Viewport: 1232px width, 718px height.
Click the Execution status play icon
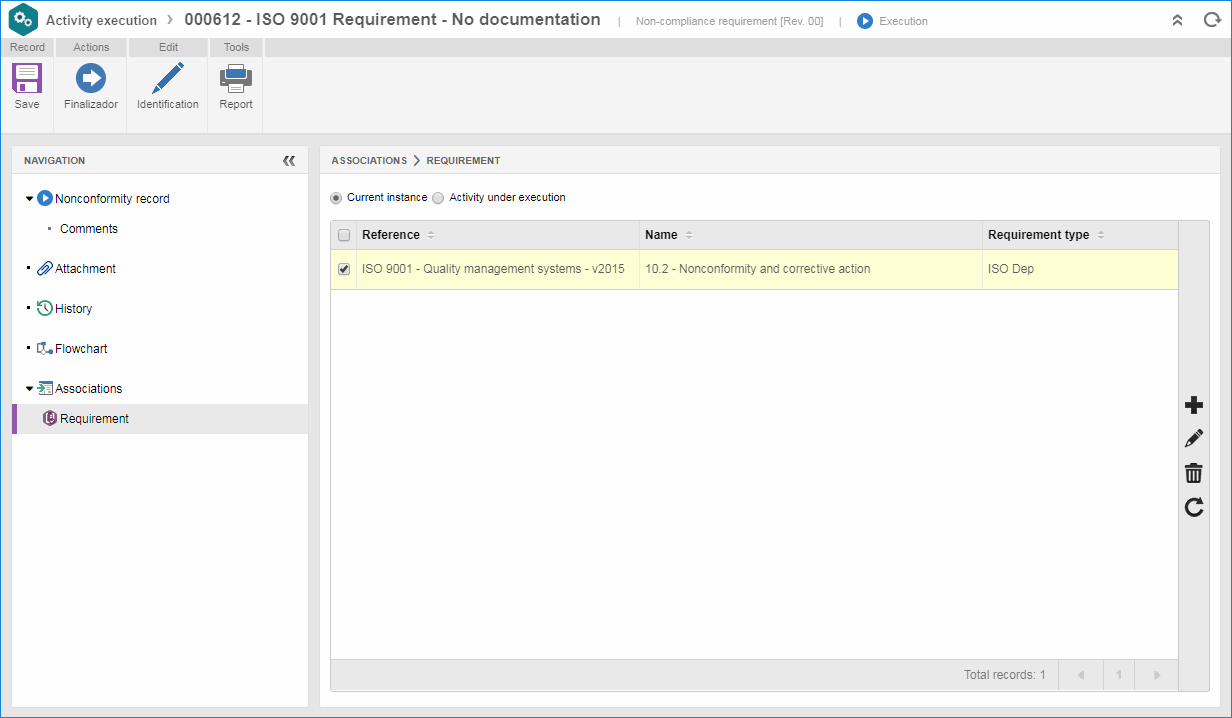pos(865,21)
